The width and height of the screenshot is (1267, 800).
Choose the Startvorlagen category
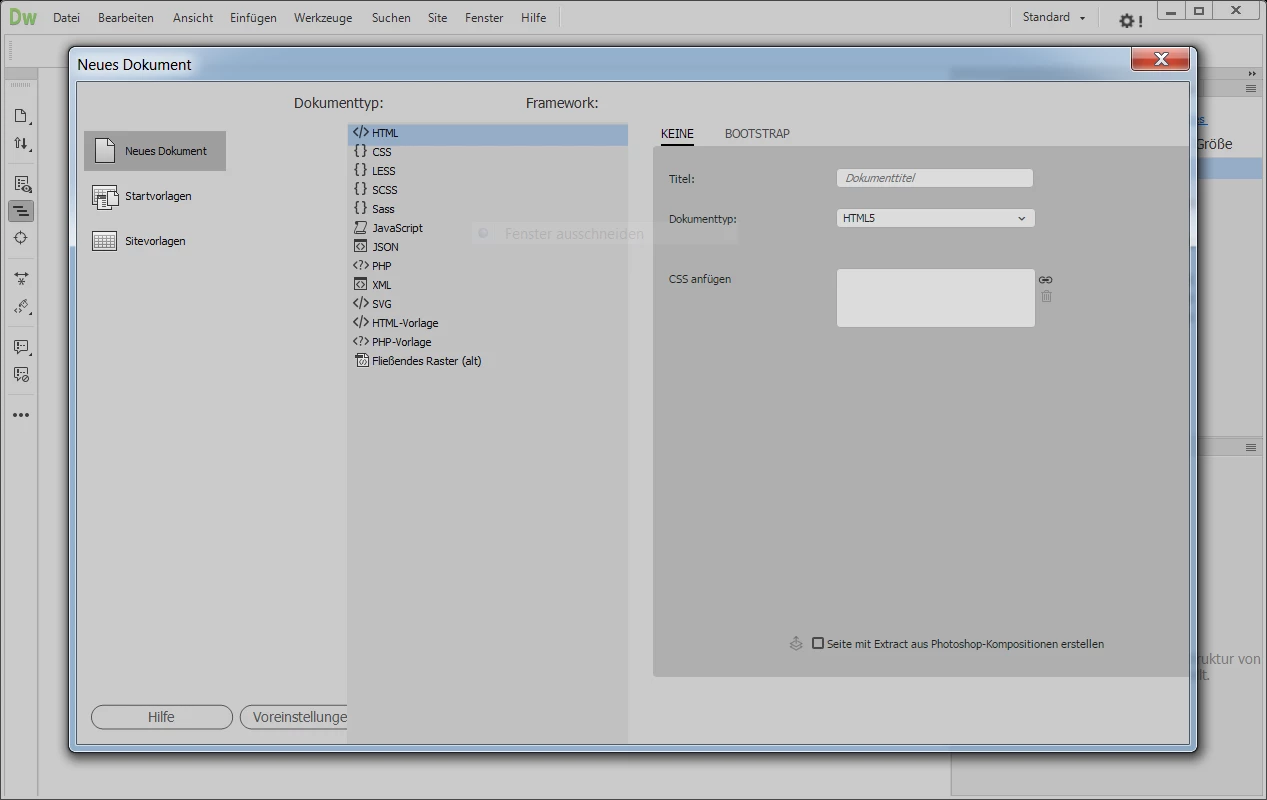[155, 196]
